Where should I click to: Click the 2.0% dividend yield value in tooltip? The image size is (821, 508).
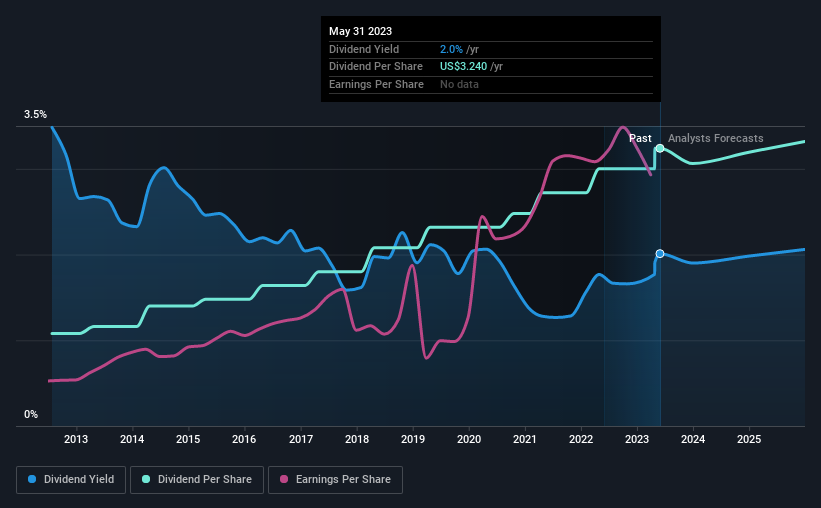(x=451, y=49)
